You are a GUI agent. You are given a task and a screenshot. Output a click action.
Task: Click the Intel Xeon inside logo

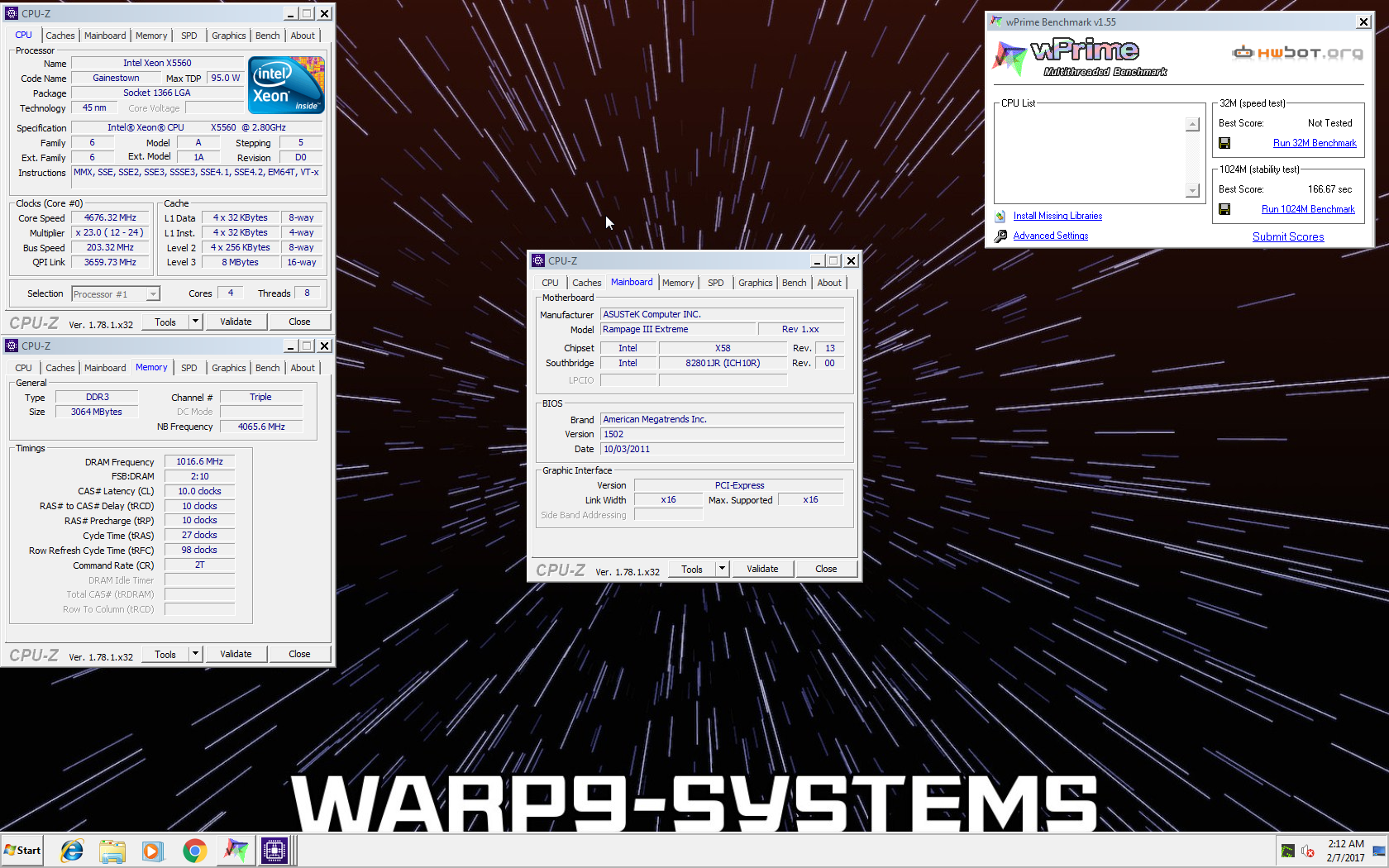click(286, 85)
